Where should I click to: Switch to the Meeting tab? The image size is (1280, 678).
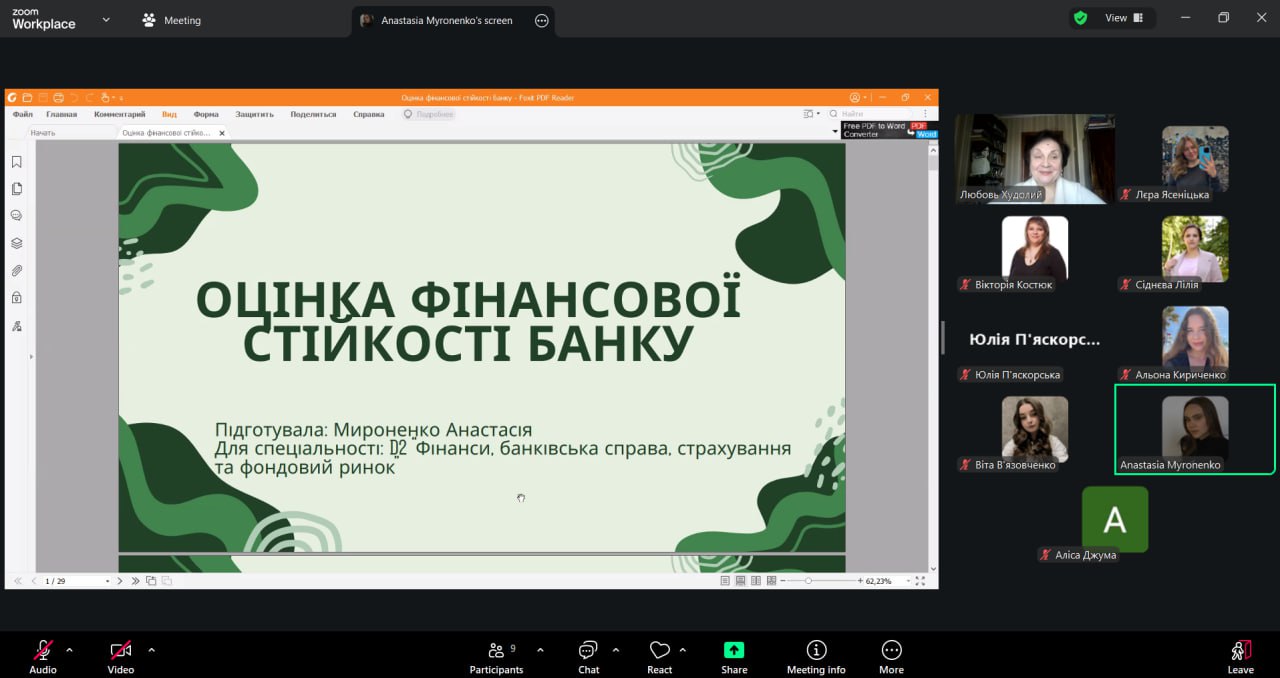[x=171, y=20]
